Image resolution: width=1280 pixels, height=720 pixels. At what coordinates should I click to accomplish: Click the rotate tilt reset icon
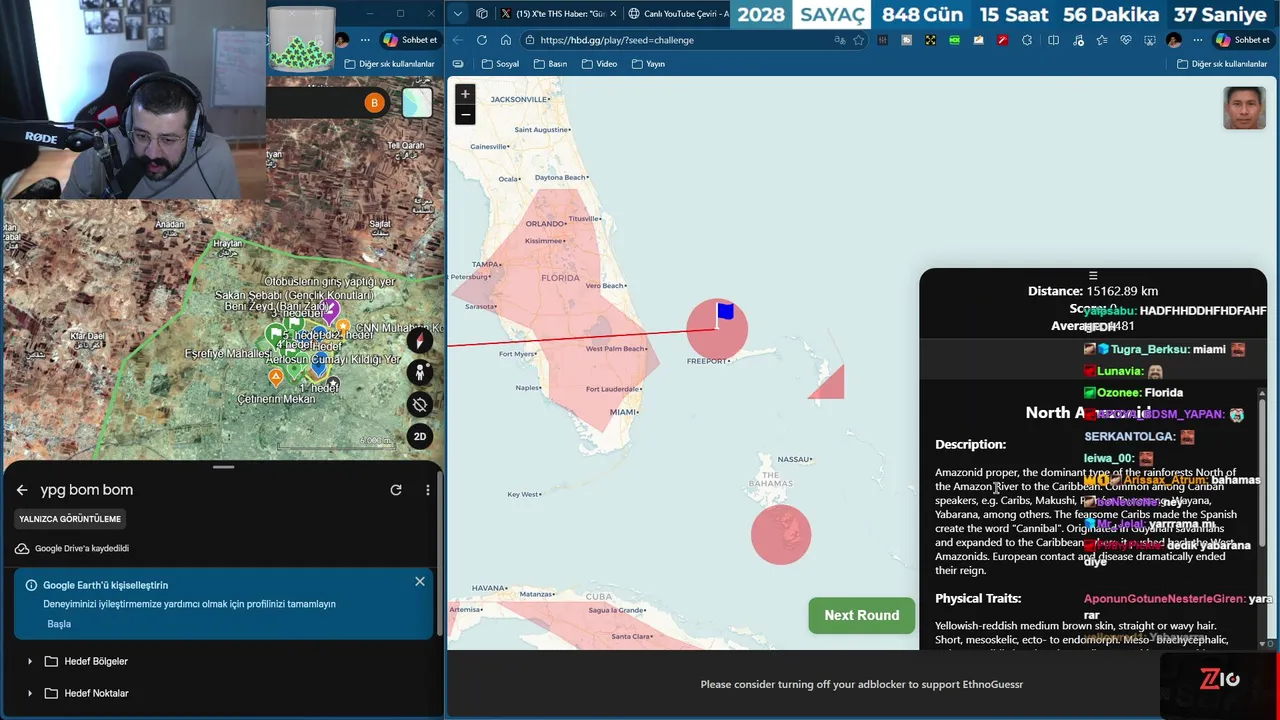pos(420,404)
